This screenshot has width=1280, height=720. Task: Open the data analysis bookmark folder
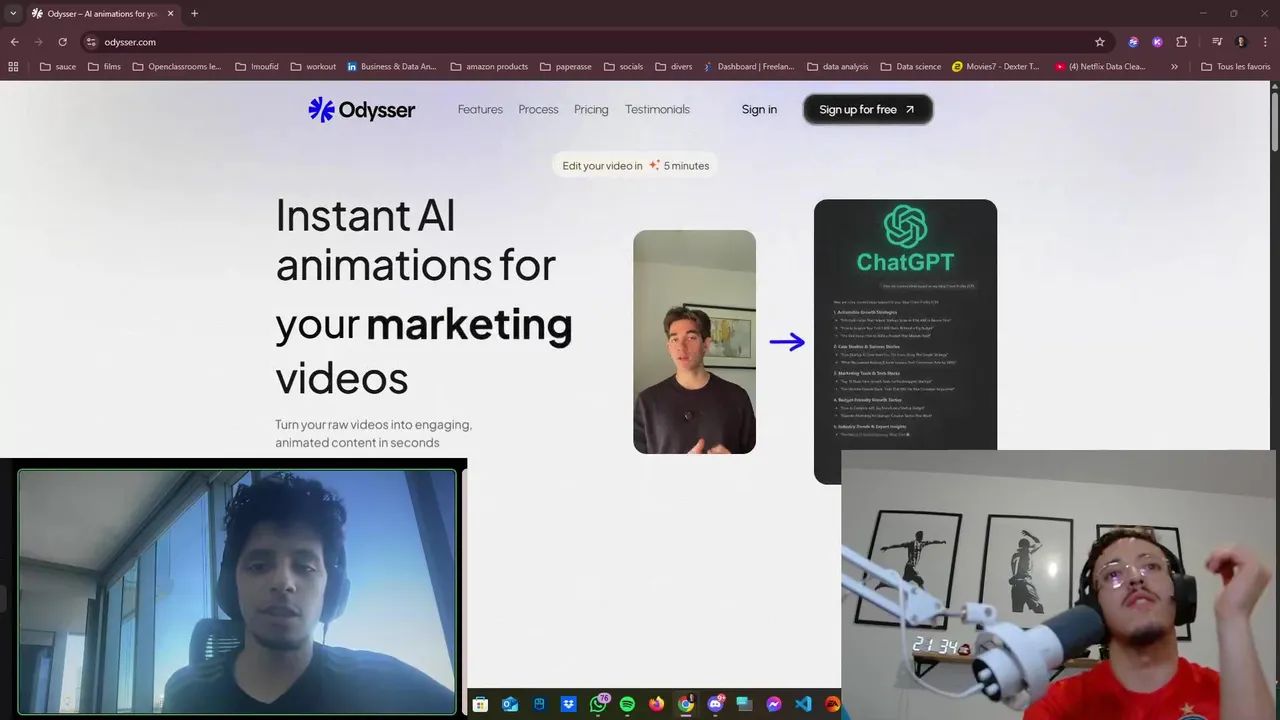click(x=837, y=67)
